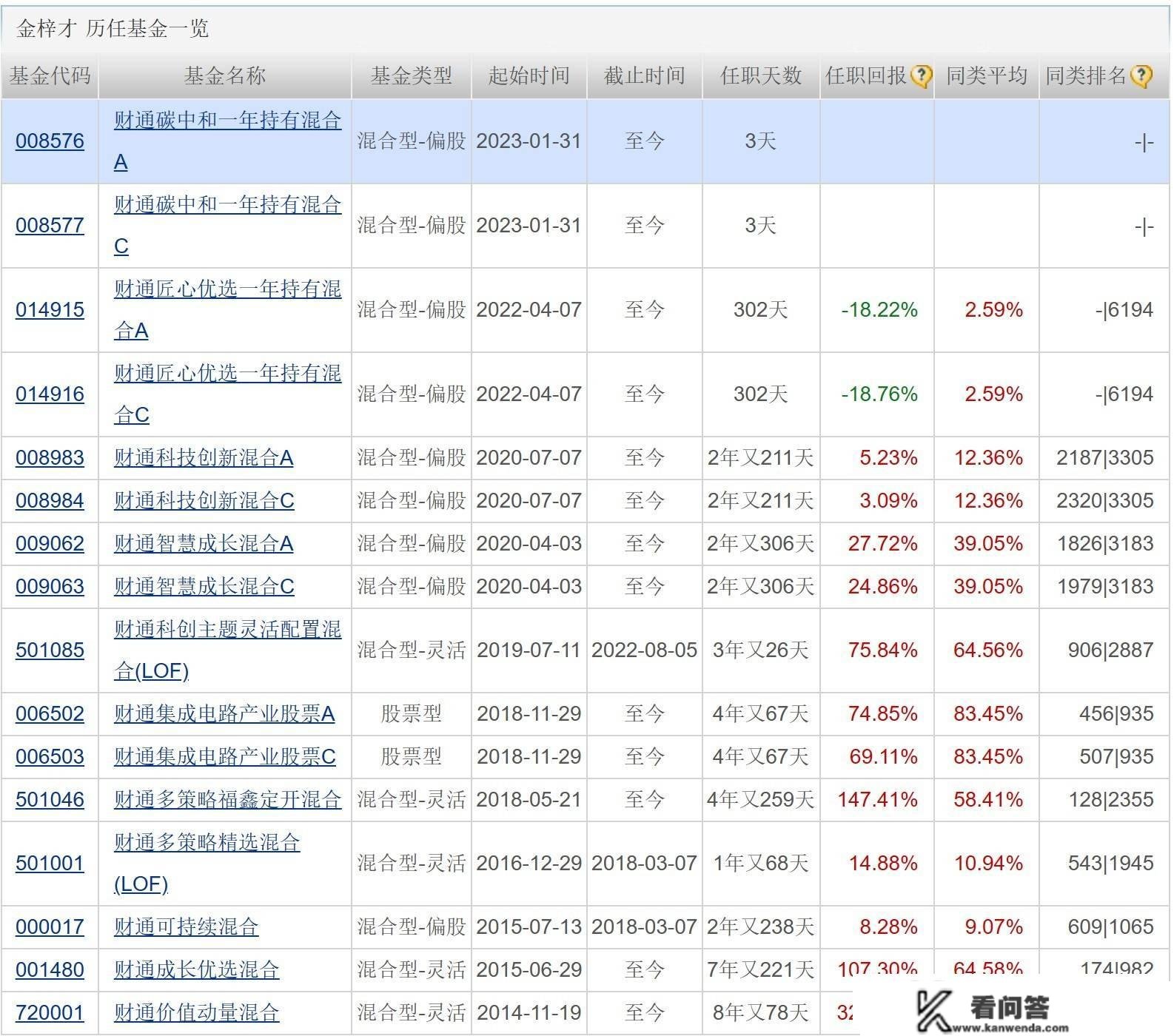Open fund code 501085 link

point(50,650)
